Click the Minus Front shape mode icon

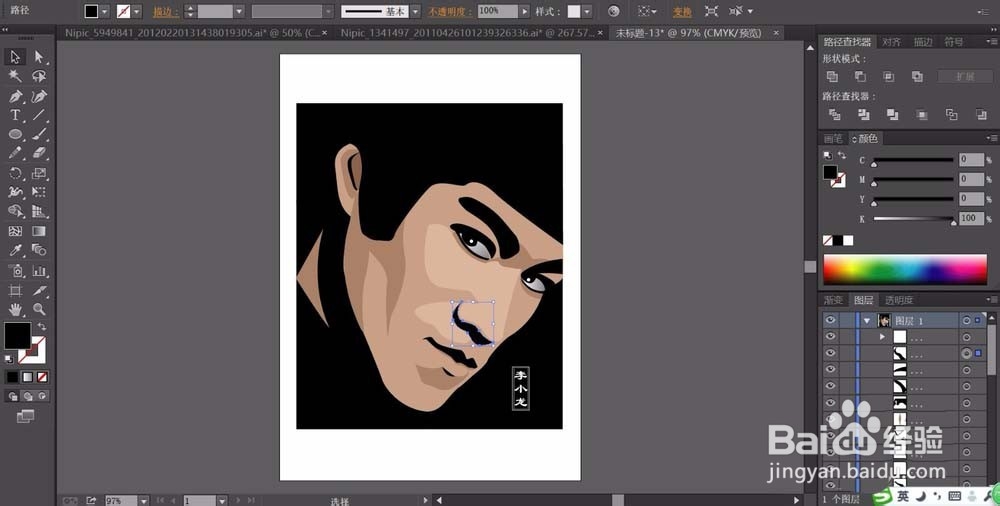point(860,77)
